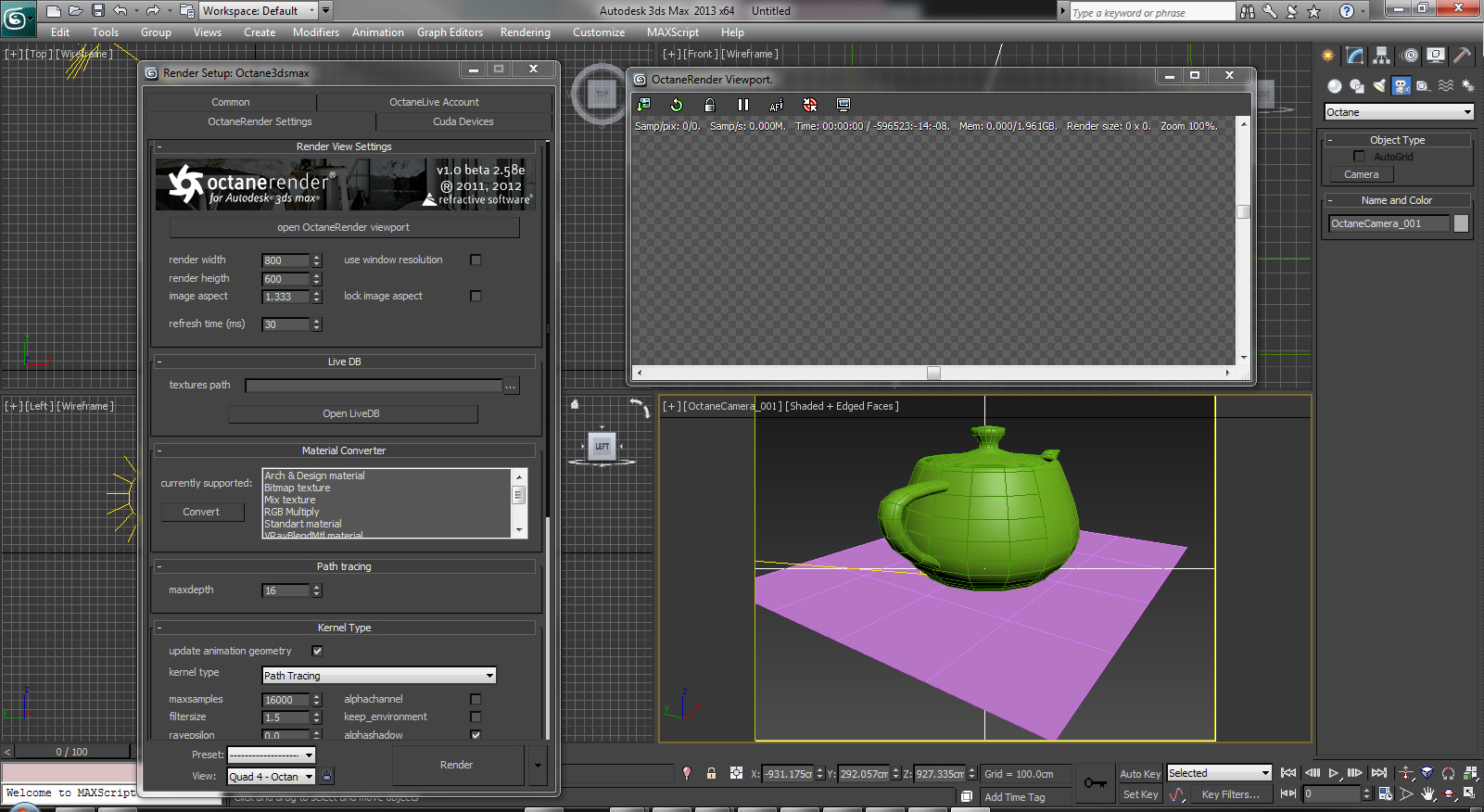Toggle Auto Key animation mode
This screenshot has height=812, width=1484.
[x=1140, y=774]
